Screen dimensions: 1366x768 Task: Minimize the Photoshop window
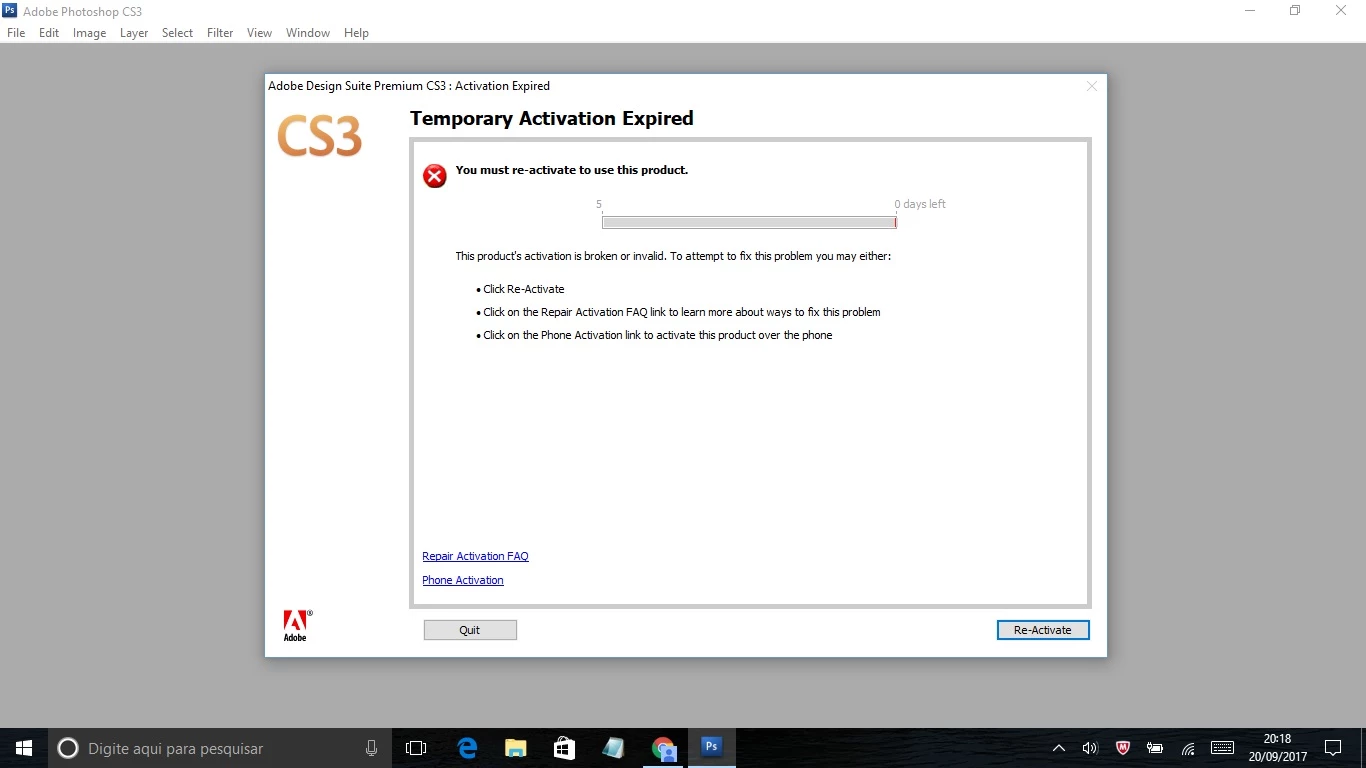pos(1250,11)
